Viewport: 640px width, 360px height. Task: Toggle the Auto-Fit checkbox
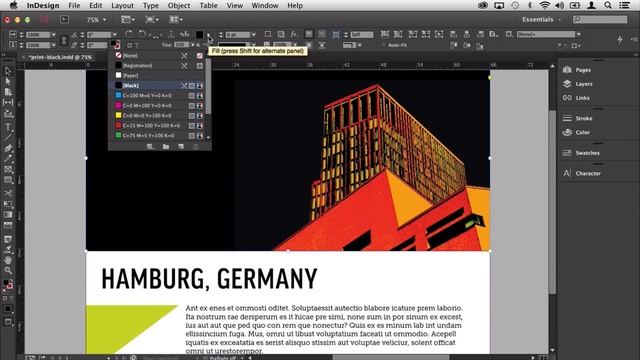(383, 45)
